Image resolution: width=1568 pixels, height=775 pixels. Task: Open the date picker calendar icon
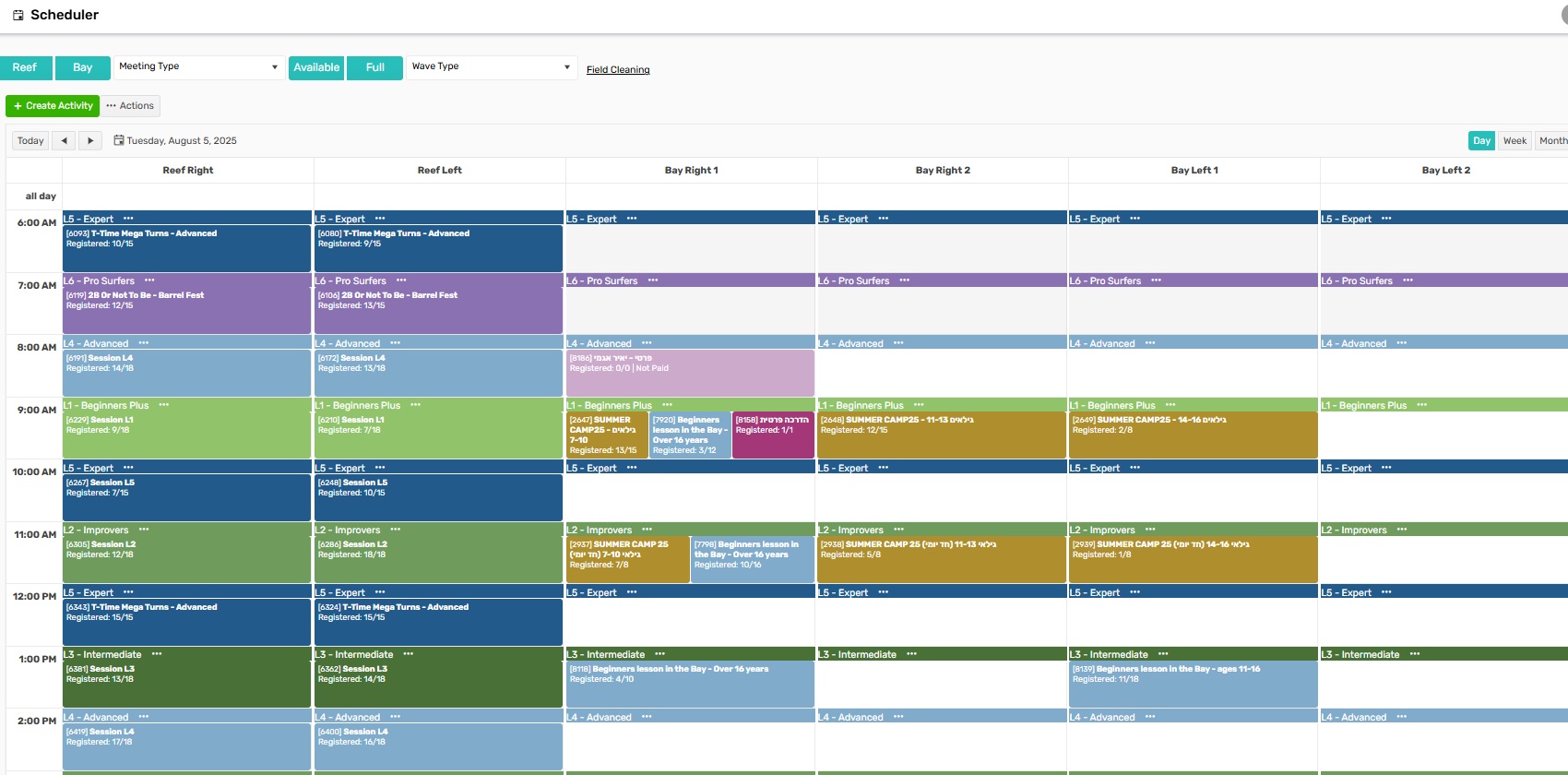(x=119, y=140)
